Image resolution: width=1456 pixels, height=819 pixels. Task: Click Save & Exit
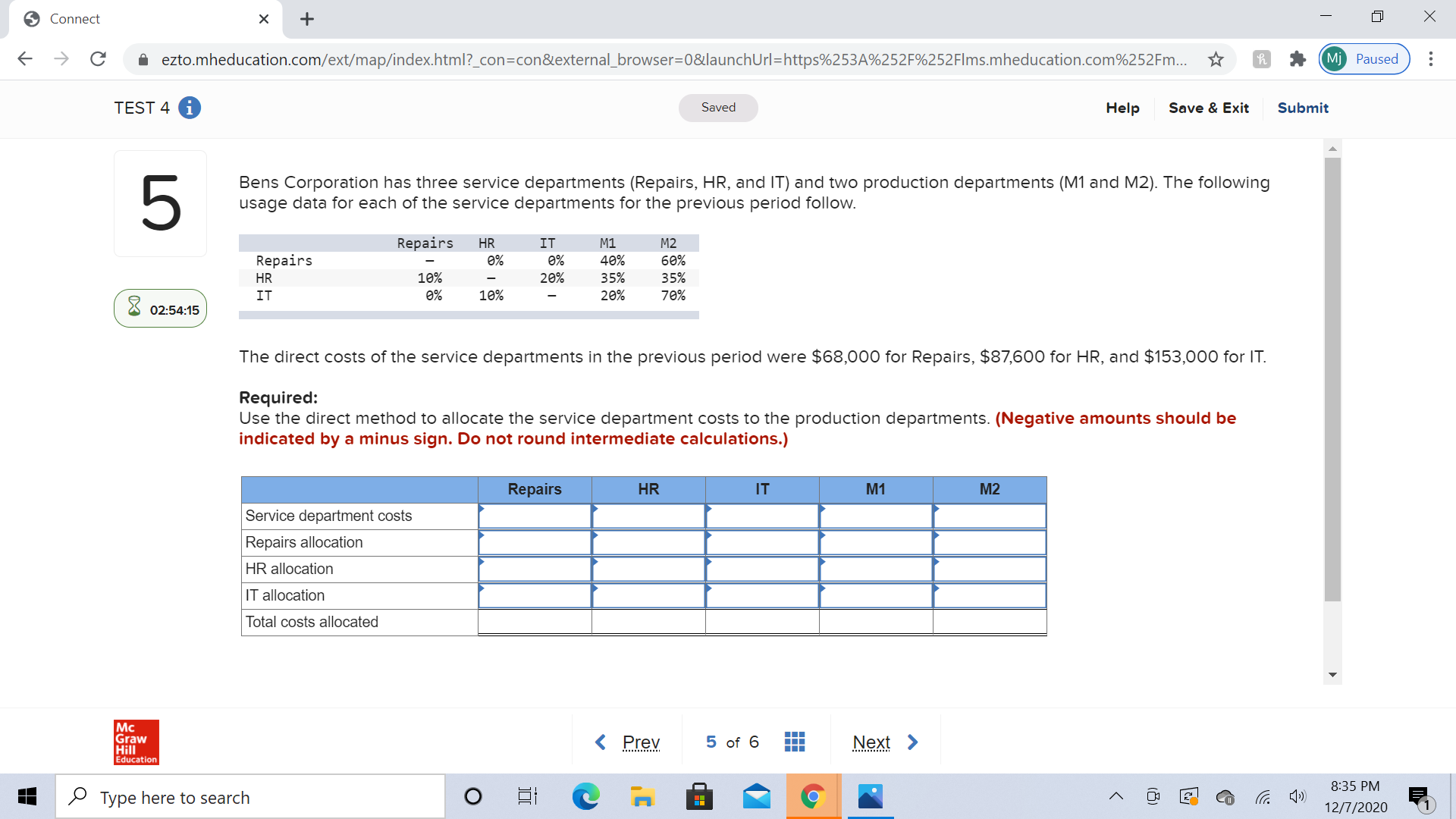pos(1208,108)
